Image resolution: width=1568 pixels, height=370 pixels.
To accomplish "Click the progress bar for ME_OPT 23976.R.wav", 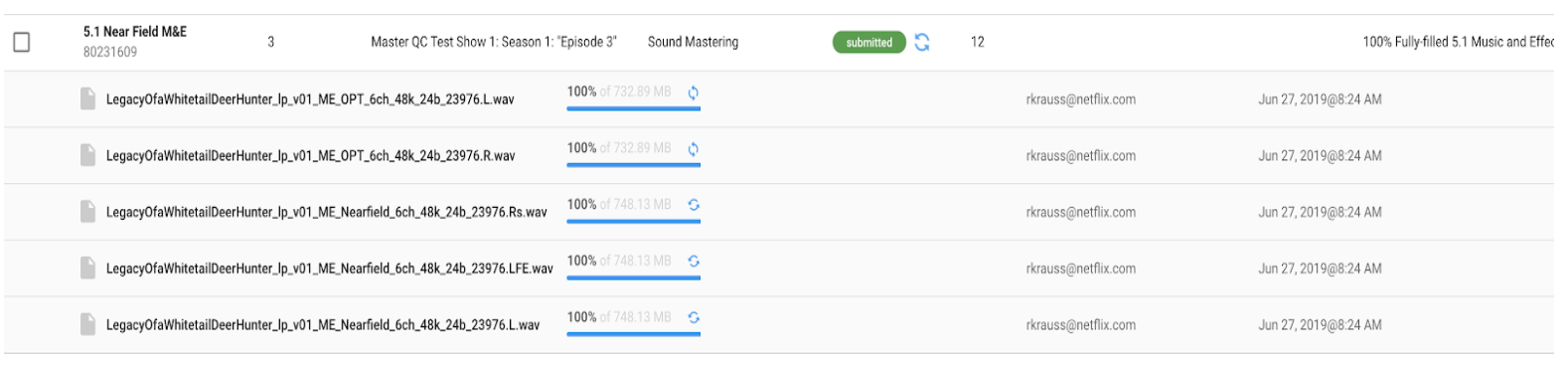I will [x=634, y=165].
